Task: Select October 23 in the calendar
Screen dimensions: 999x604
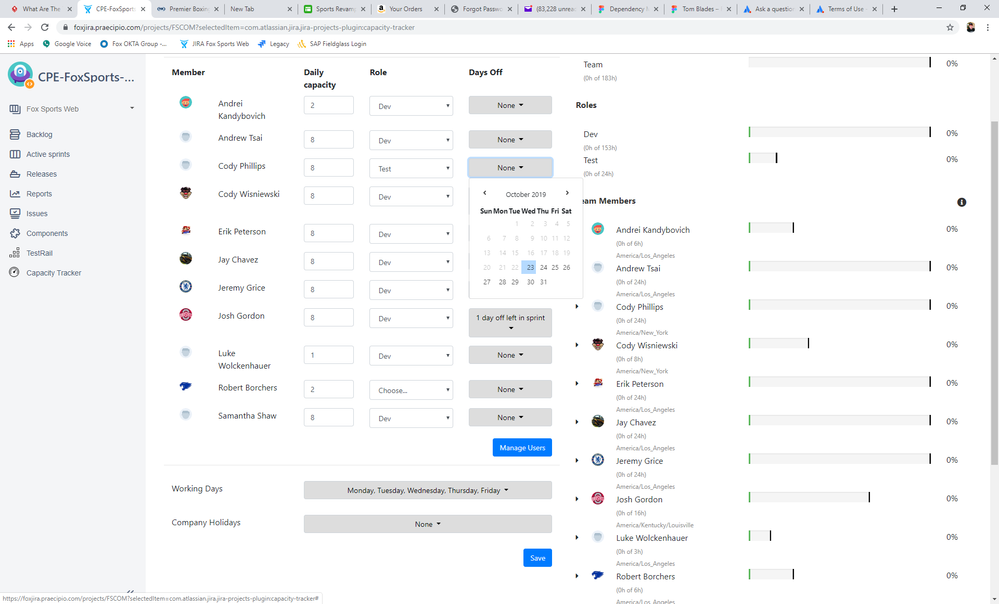Action: tap(529, 268)
